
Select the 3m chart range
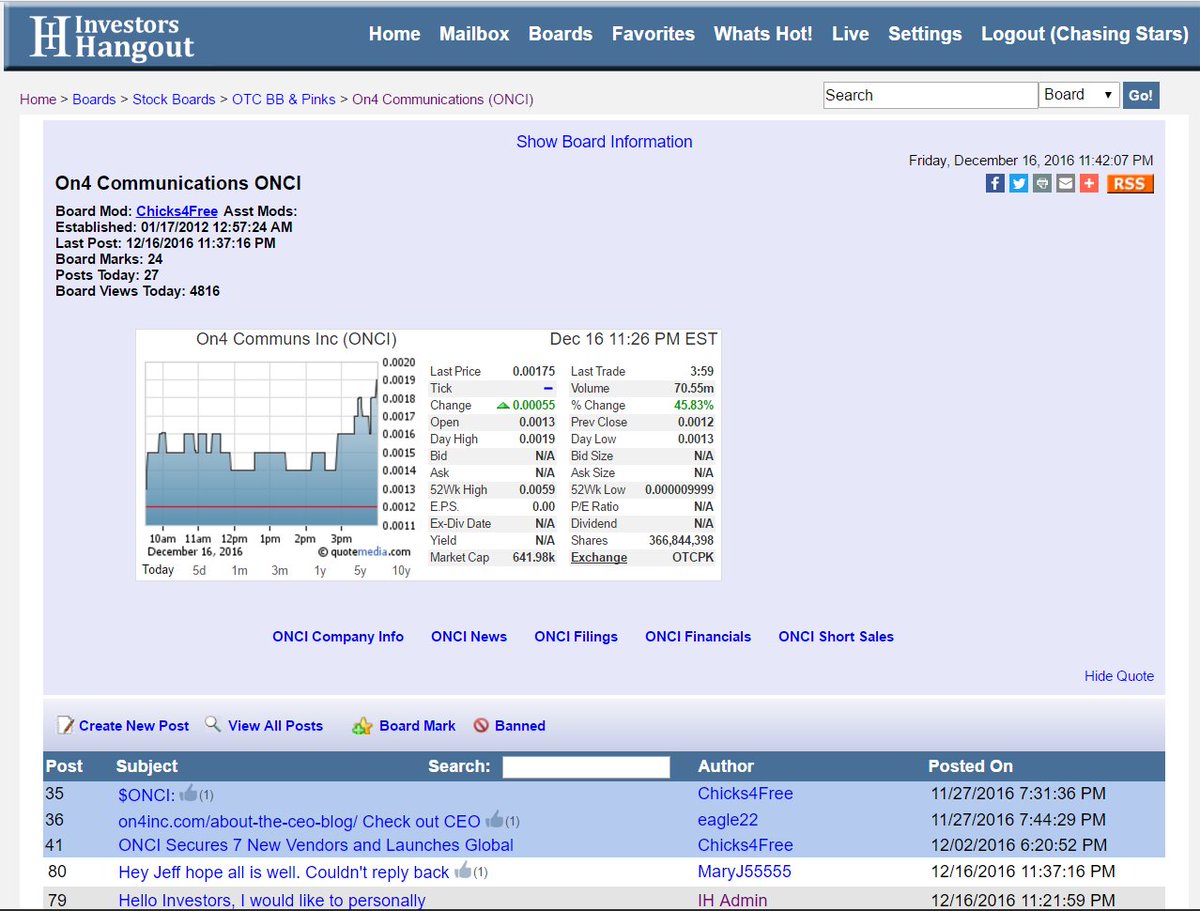[x=279, y=570]
